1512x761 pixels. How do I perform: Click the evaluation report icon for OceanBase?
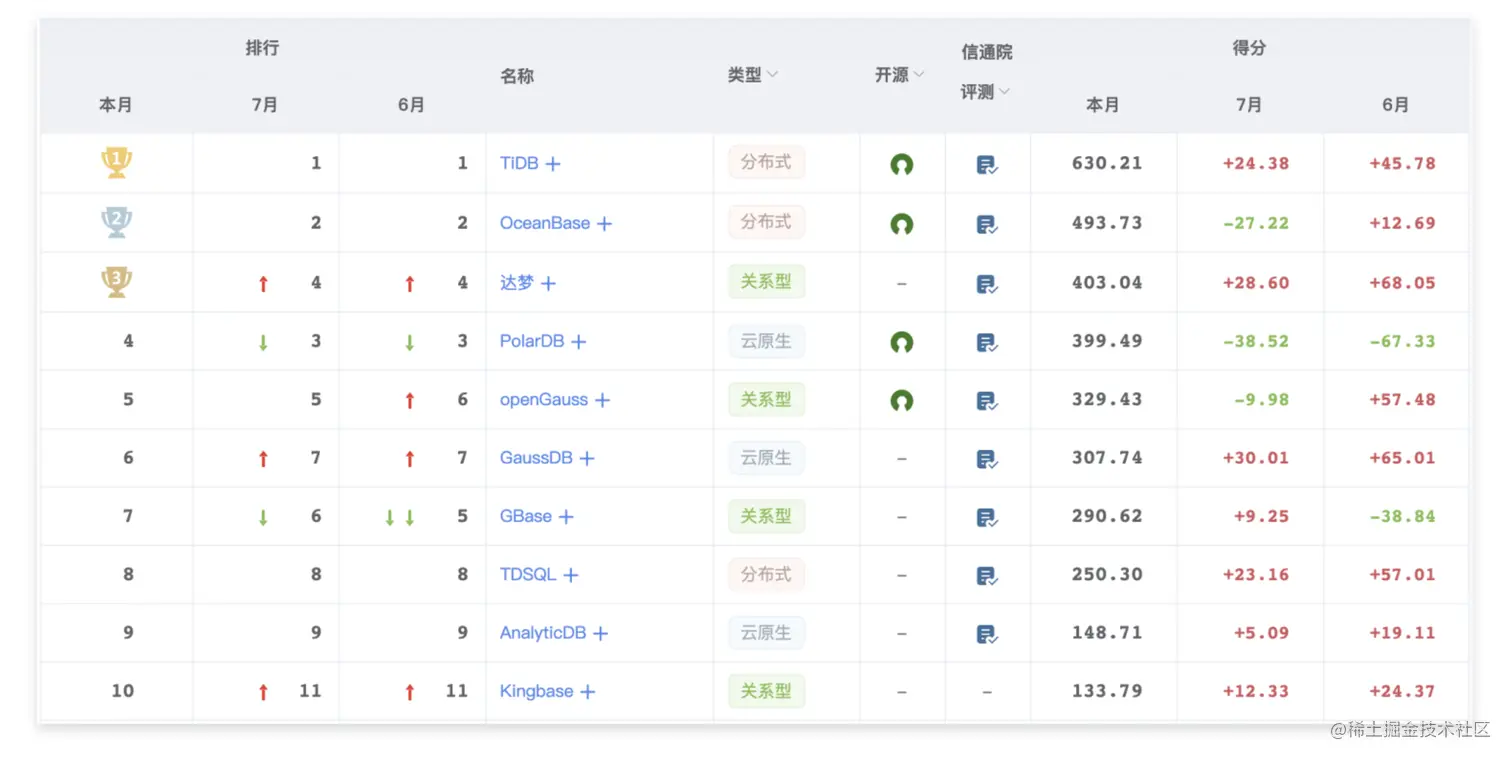coord(987,225)
